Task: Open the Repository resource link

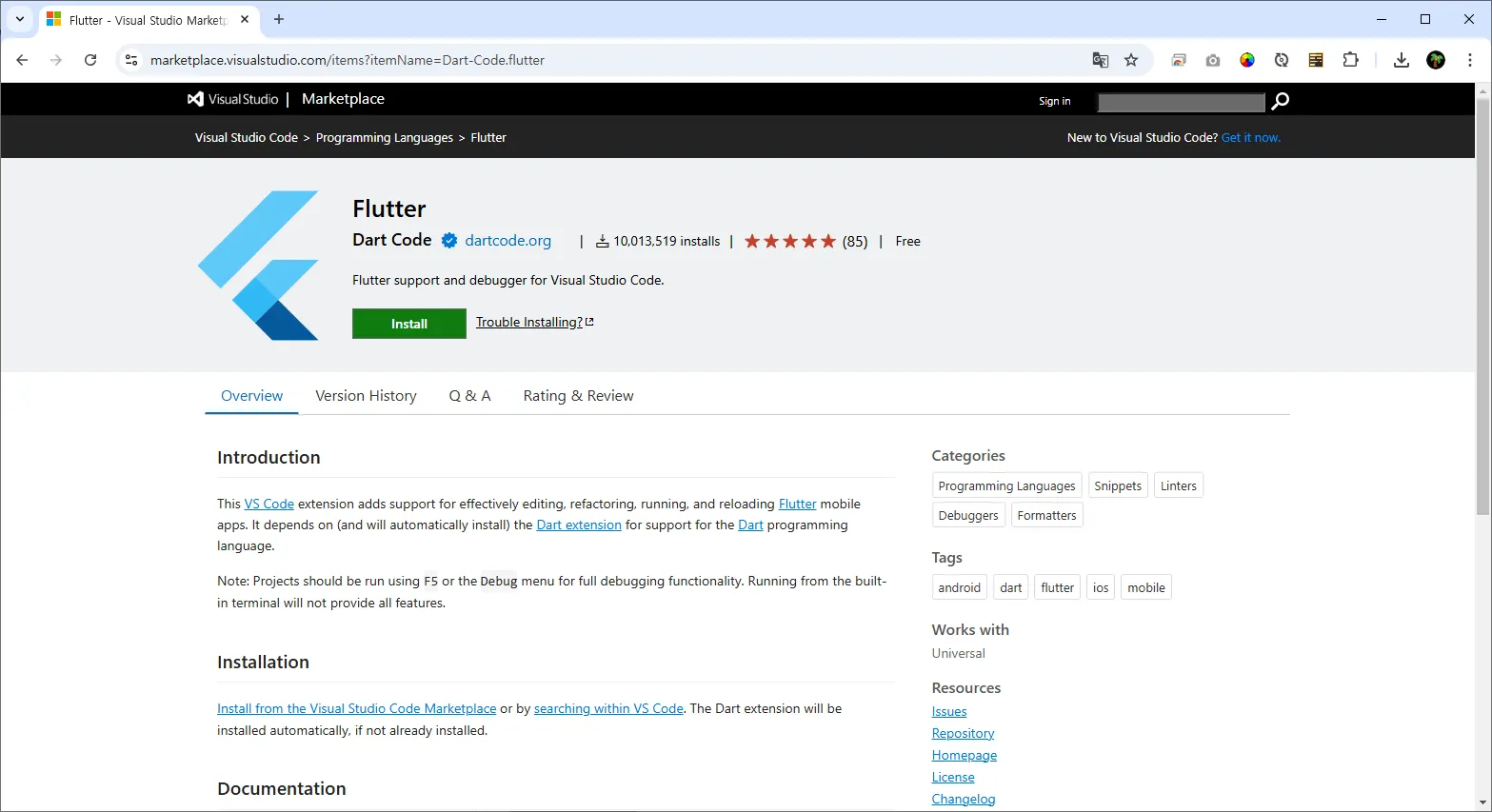Action: [963, 734]
